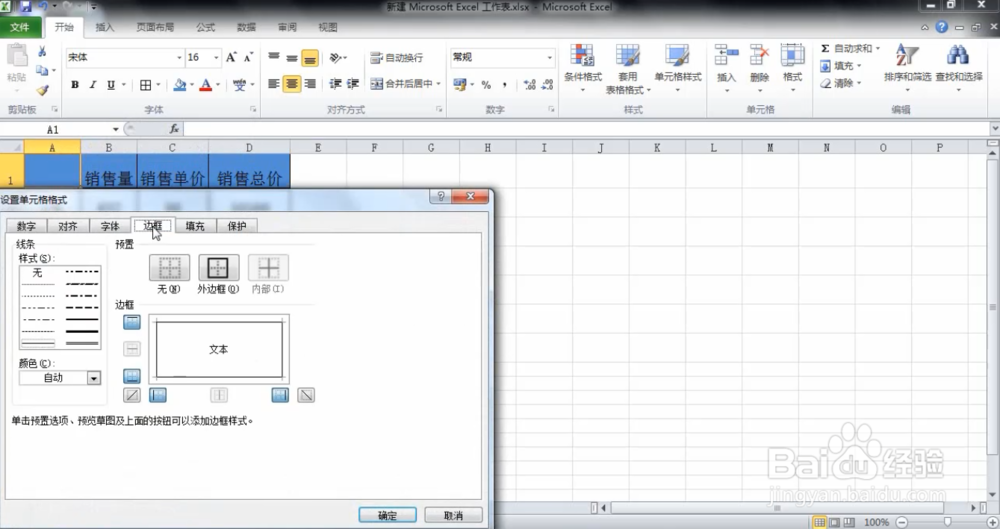Viewport: 1000px width, 529px height.
Task: Align text left in Alignment group
Action: [x=274, y=84]
